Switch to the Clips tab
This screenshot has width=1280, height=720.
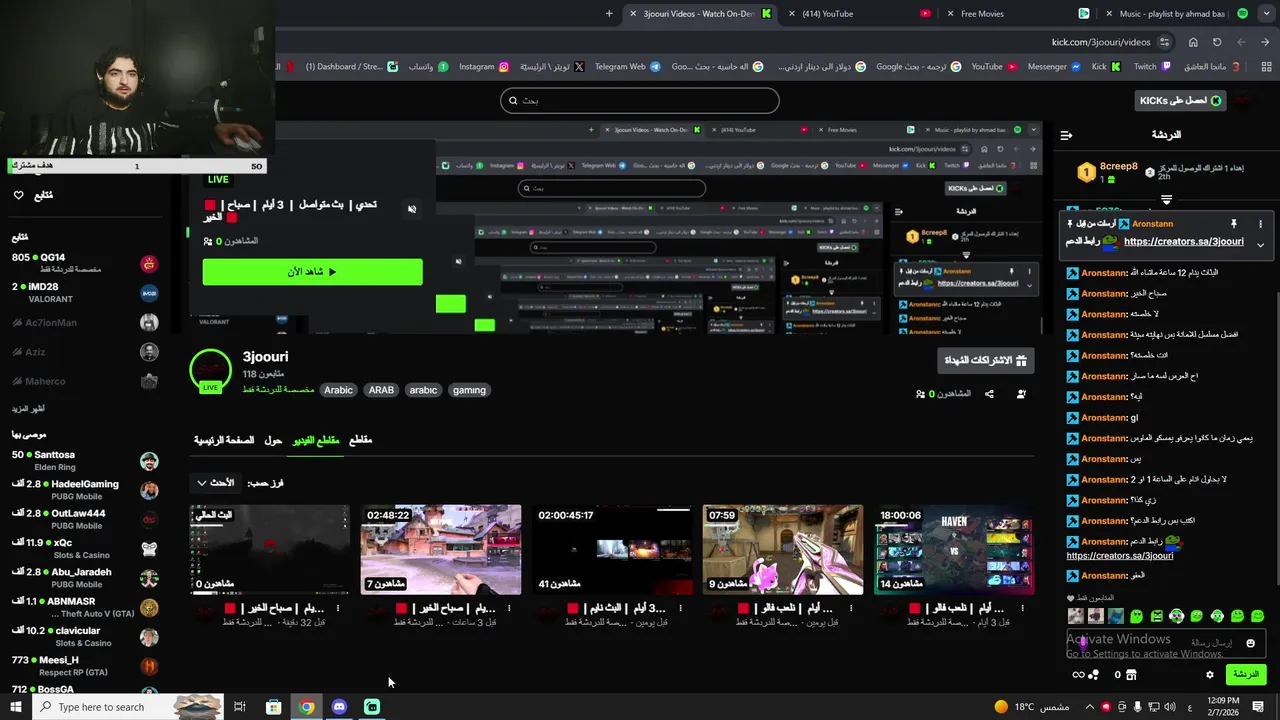coord(360,440)
